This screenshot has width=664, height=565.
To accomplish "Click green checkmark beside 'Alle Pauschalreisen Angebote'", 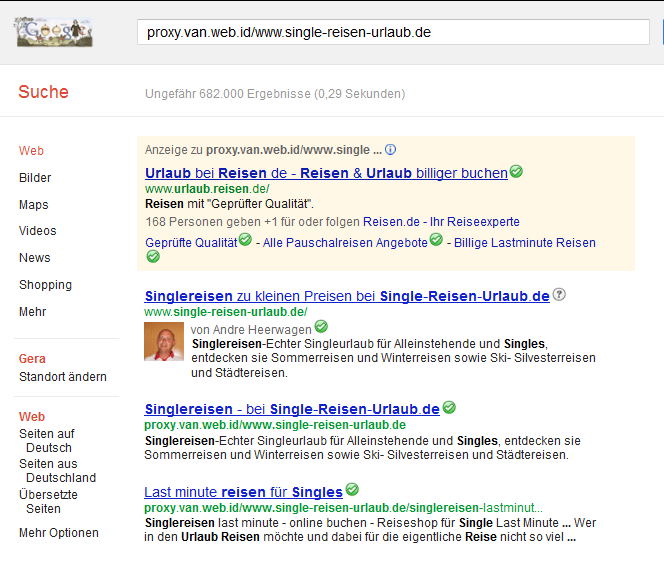I will 436,240.
